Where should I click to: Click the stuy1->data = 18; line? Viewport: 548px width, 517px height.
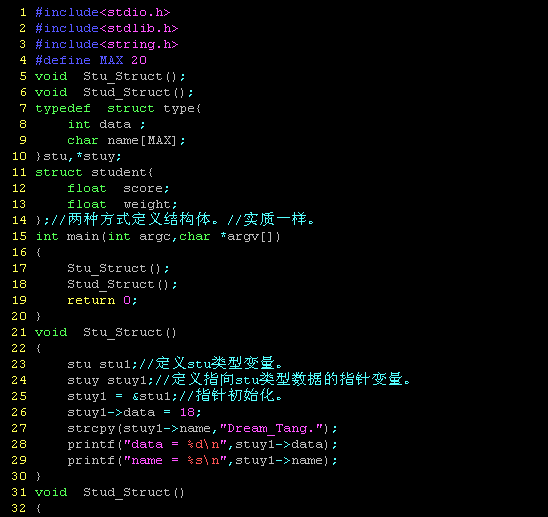coord(134,412)
